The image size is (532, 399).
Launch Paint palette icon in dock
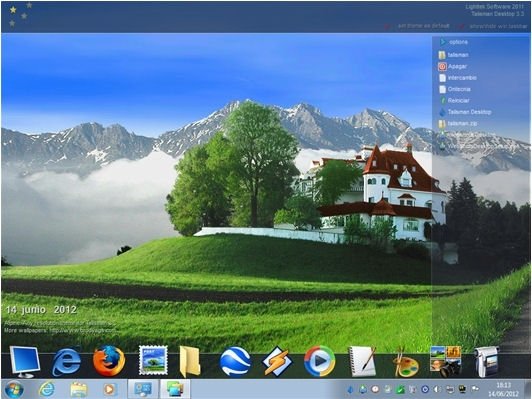click(406, 363)
